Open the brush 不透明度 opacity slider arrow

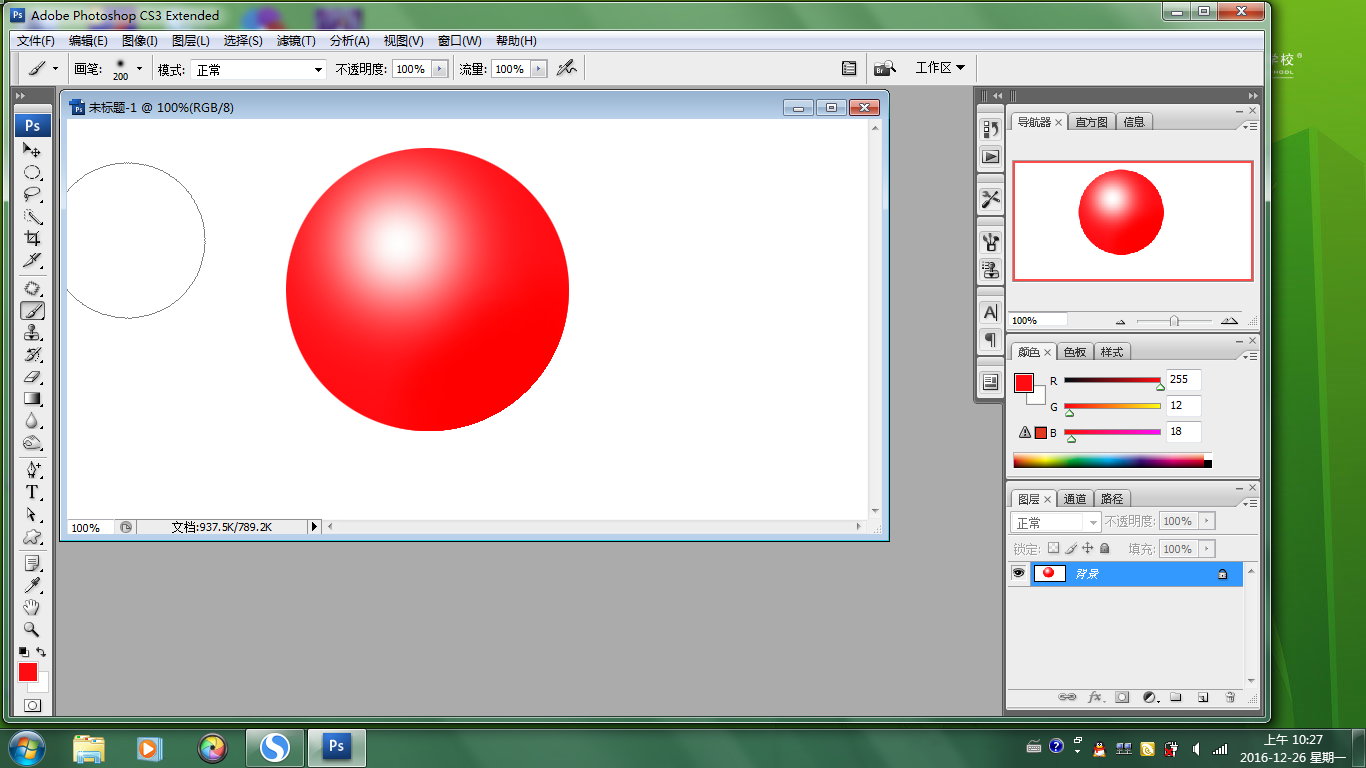pos(439,69)
